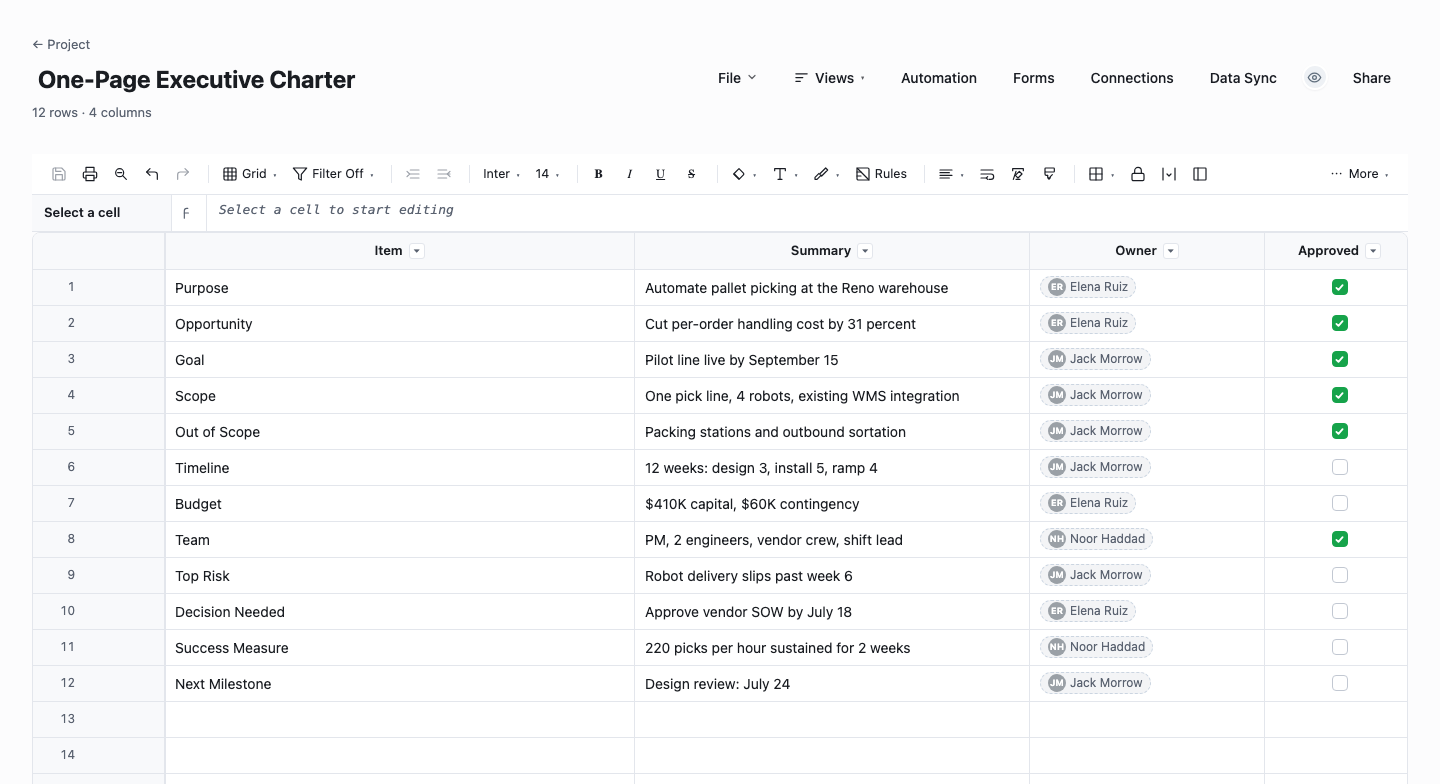Uncheck Approved for Scope row
The width and height of the screenshot is (1440, 784).
[x=1340, y=395]
